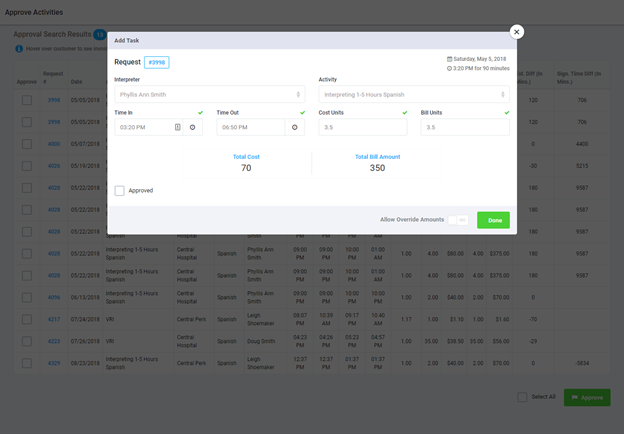Click the Approve Activities page title
Viewport: 624px width, 434px height.
pos(34,12)
